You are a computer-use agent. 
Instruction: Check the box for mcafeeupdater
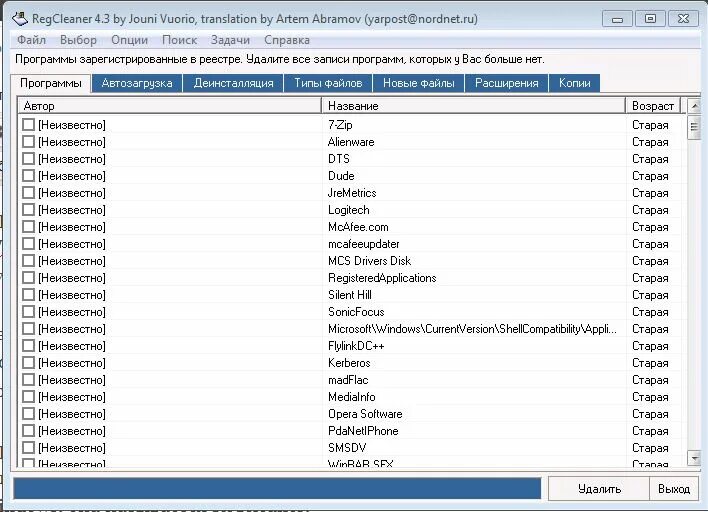pos(28,244)
